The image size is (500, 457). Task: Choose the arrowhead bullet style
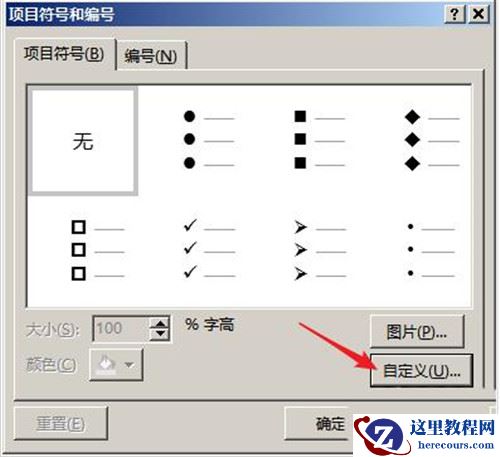(x=320, y=250)
